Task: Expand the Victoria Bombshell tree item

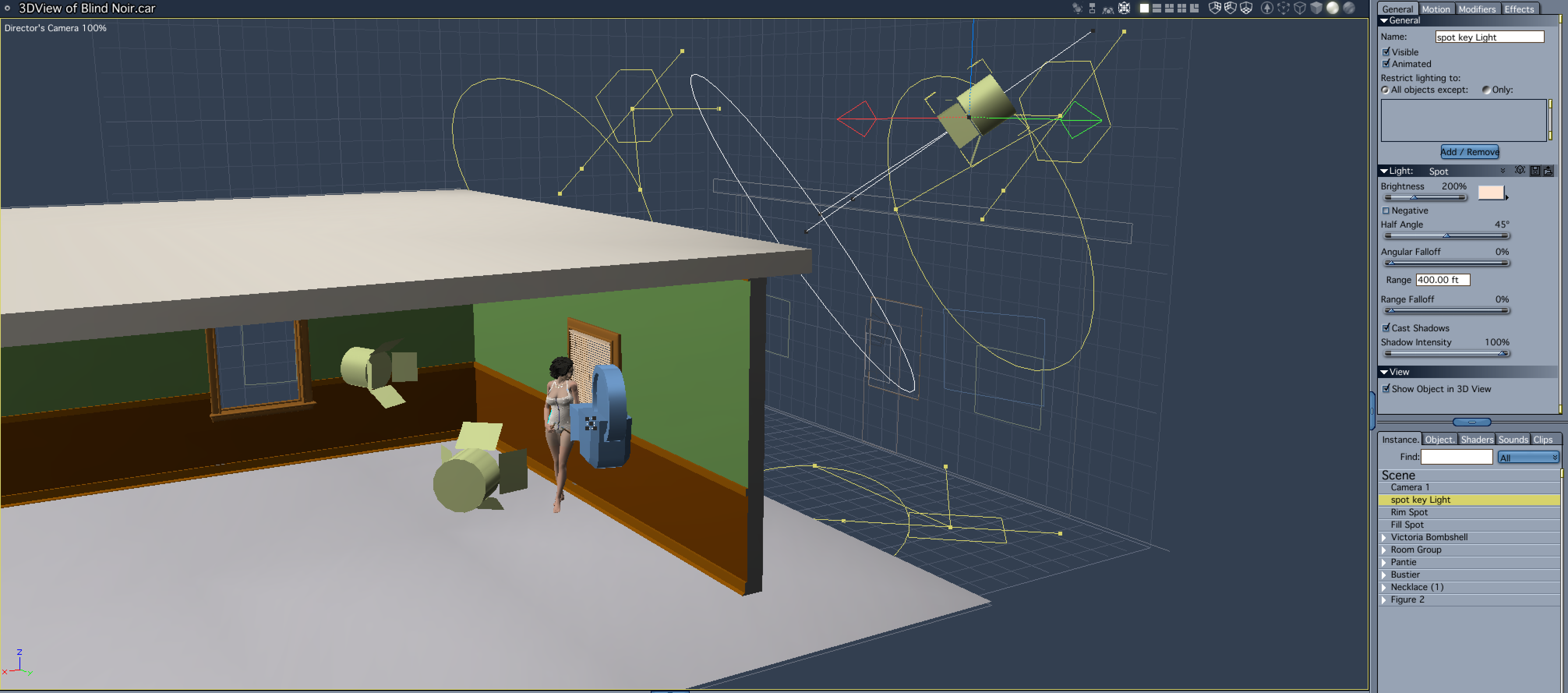Action: pos(1384,537)
